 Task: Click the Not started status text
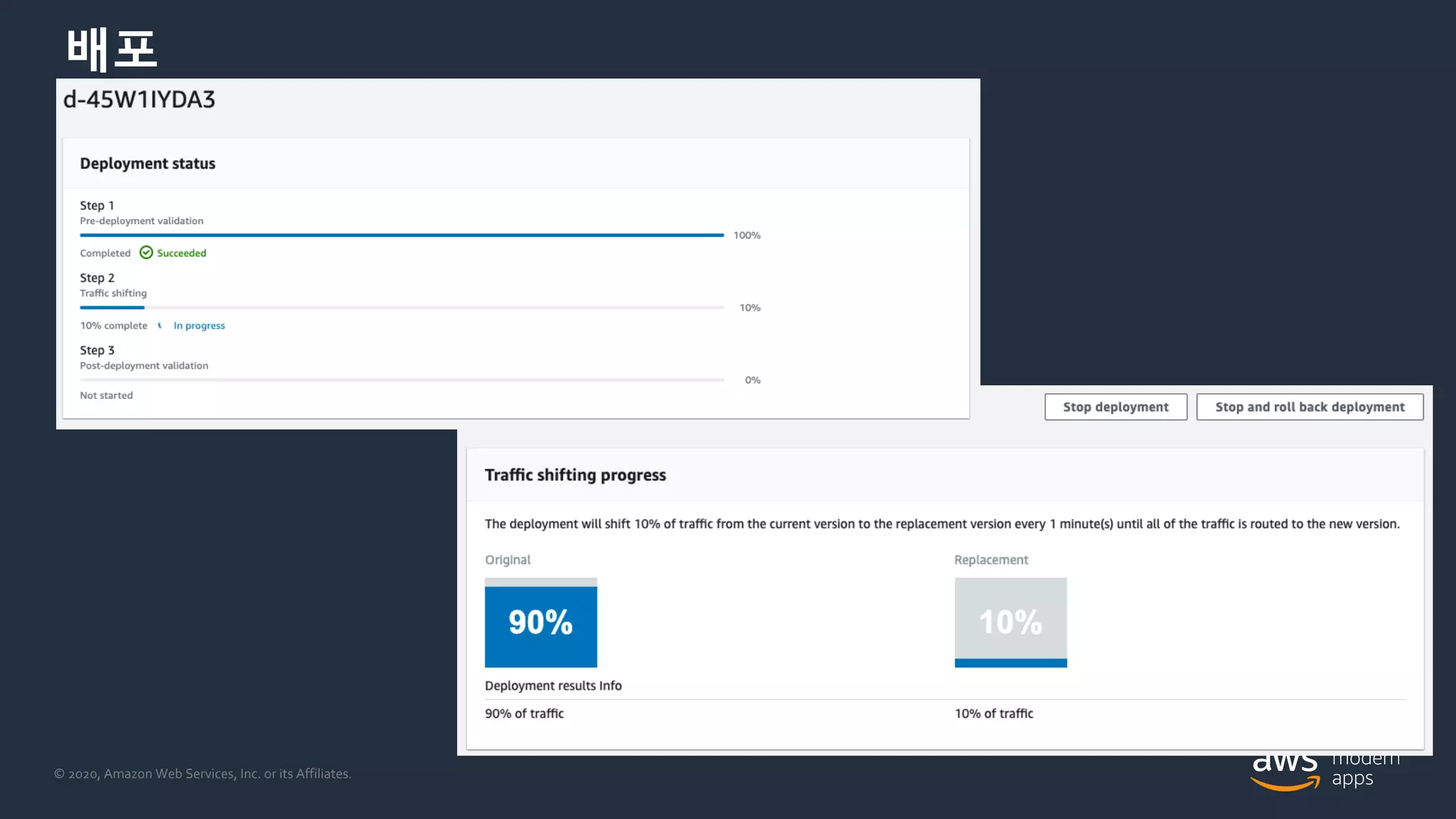(x=106, y=395)
